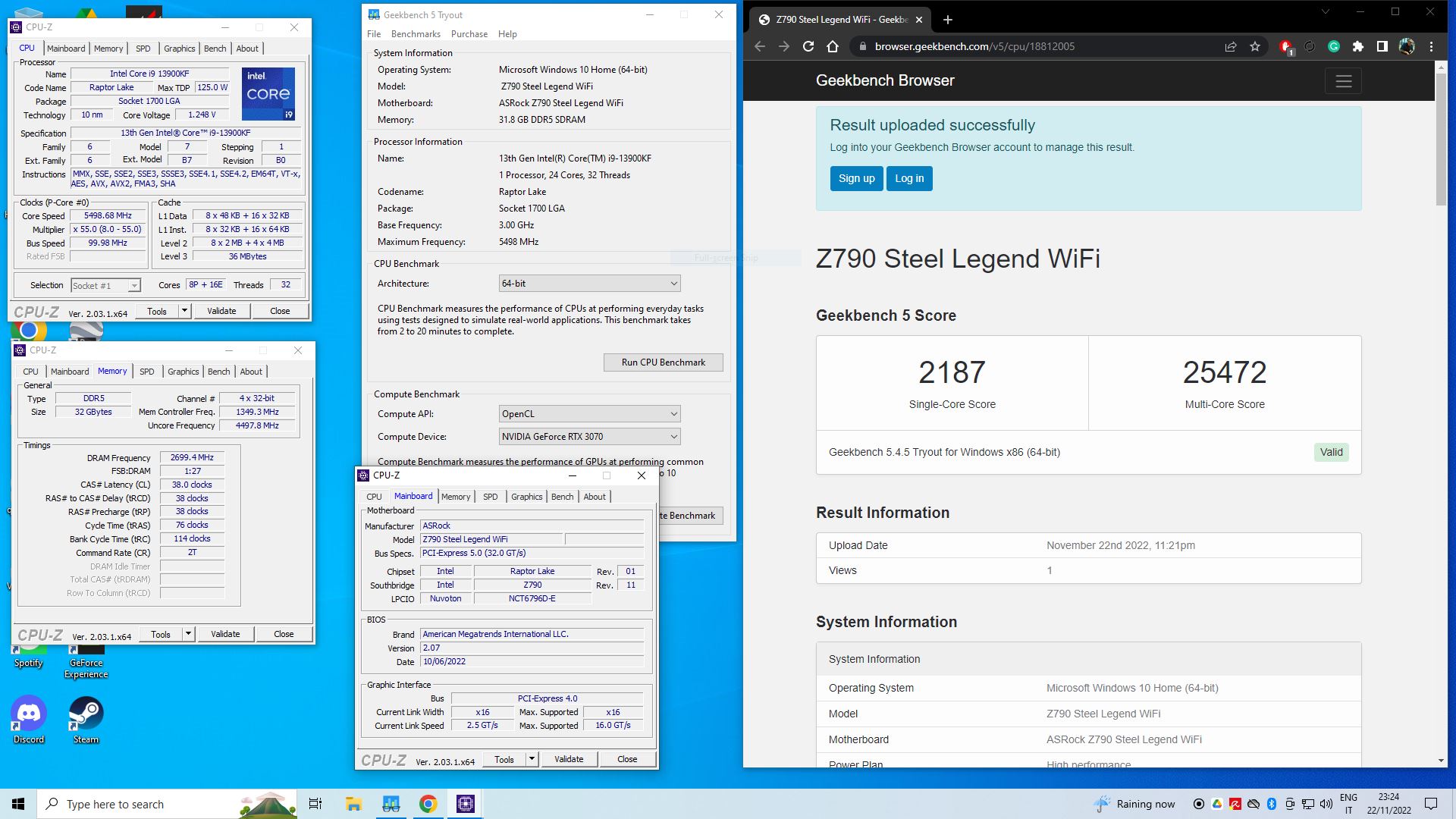The height and width of the screenshot is (819, 1456).
Task: Open Google Drive in system tray
Action: pos(1217,804)
